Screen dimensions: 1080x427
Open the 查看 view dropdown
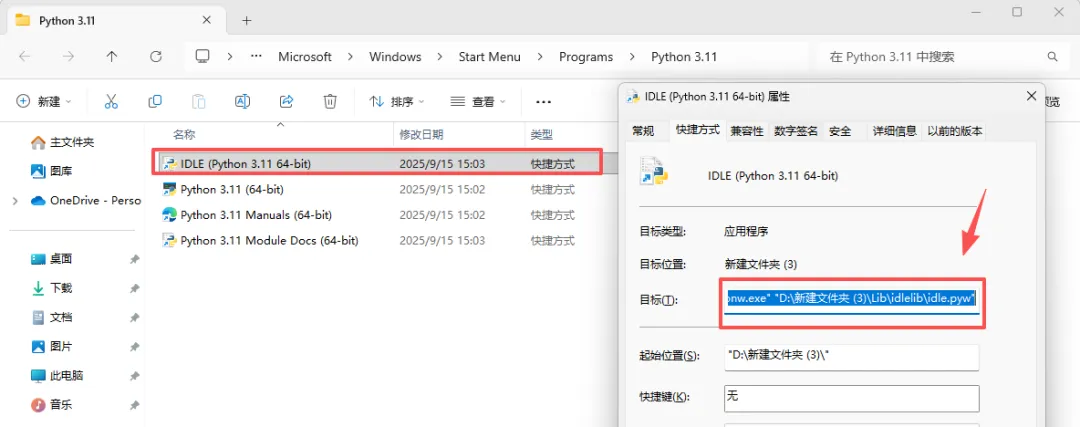tap(478, 101)
